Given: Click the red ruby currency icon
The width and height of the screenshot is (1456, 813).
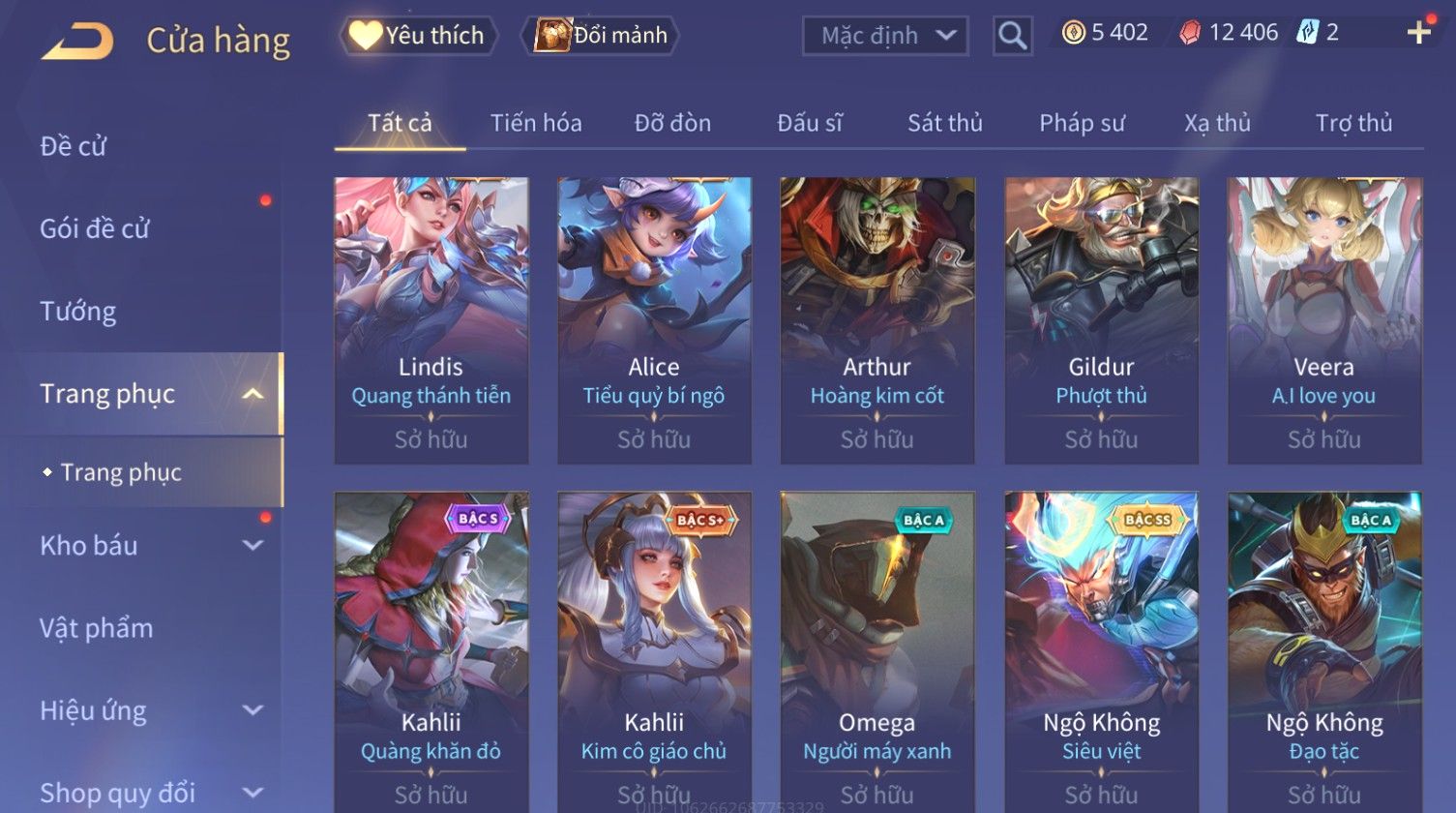Looking at the screenshot, I should pos(1190,33).
